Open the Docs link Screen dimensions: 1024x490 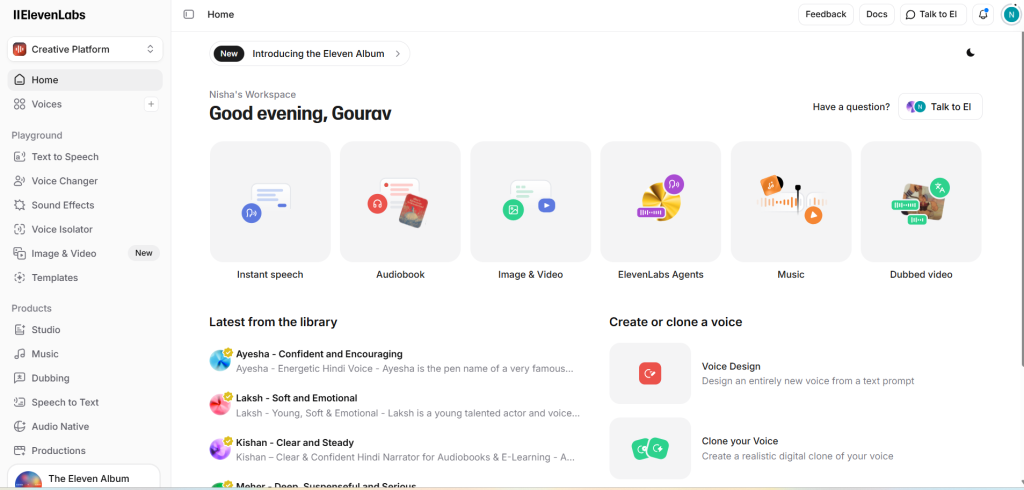876,14
